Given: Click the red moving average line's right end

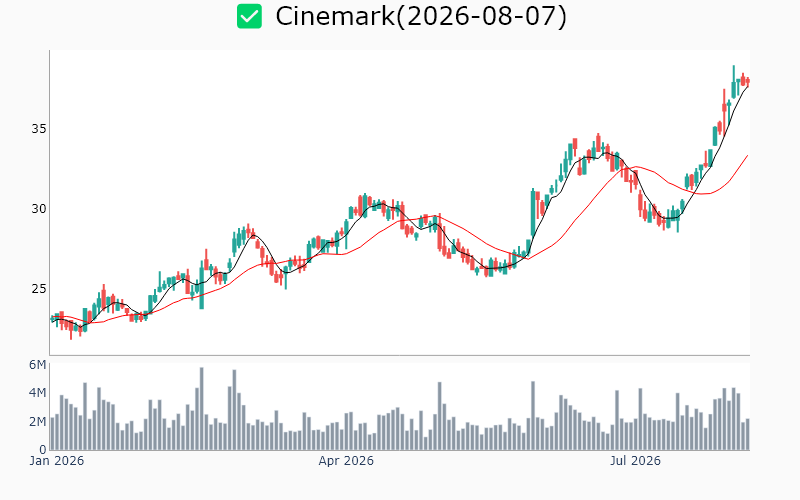Looking at the screenshot, I should [747, 156].
